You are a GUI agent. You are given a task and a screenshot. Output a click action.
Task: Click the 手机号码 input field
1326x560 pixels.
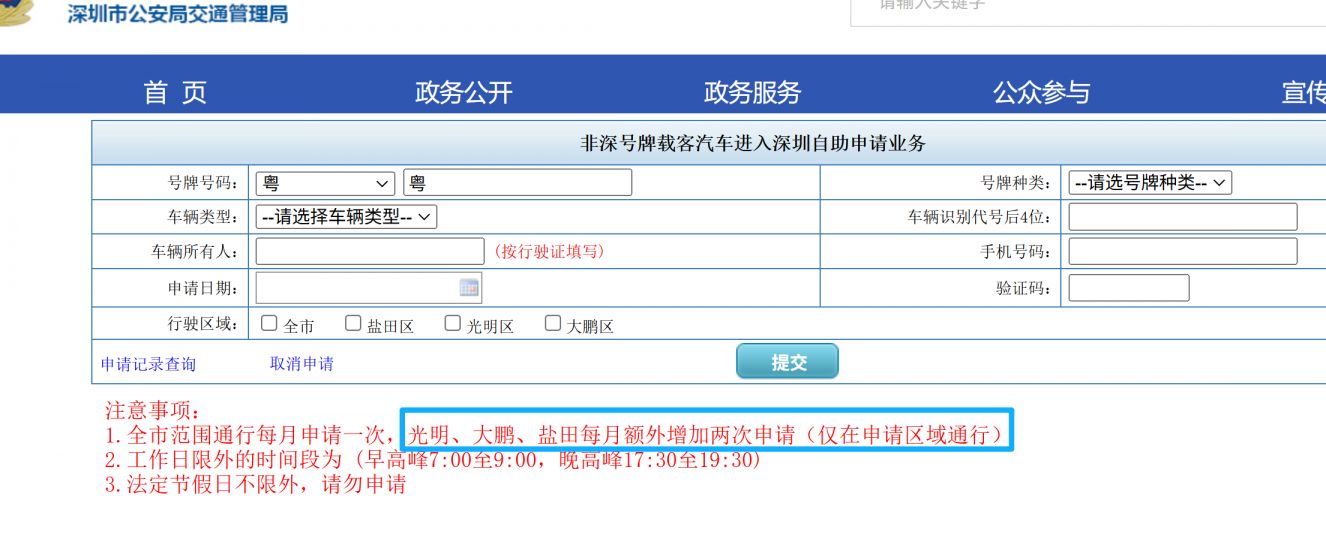1182,251
